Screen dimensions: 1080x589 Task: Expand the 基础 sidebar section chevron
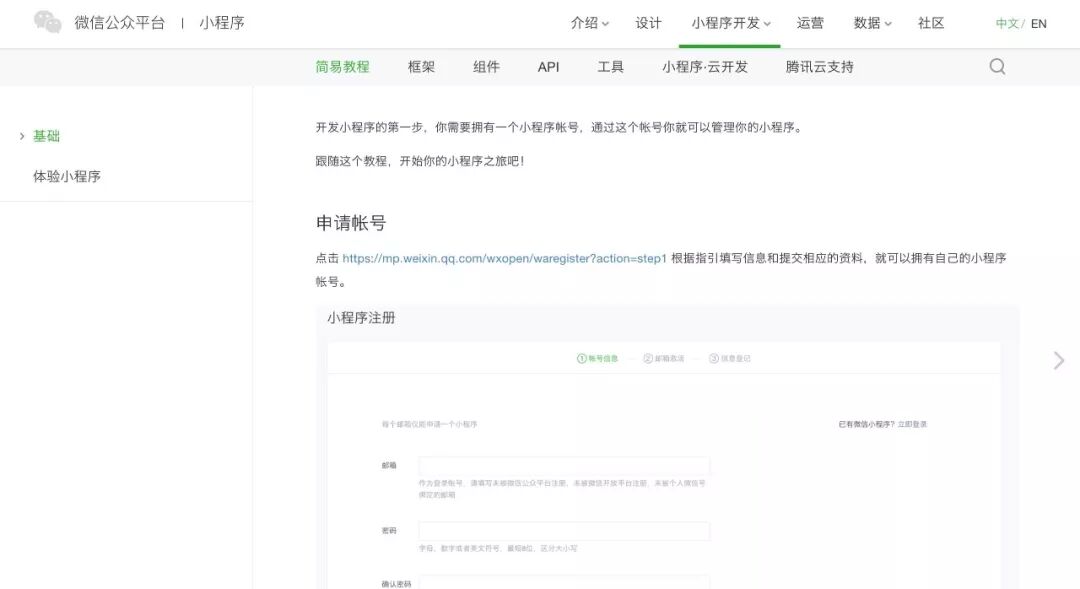22,136
